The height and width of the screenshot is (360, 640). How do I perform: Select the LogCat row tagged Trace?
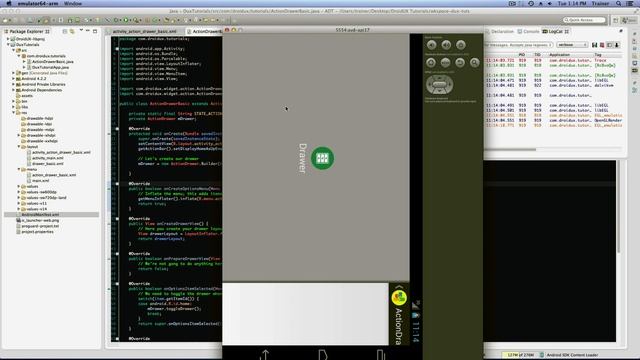[x=553, y=60]
